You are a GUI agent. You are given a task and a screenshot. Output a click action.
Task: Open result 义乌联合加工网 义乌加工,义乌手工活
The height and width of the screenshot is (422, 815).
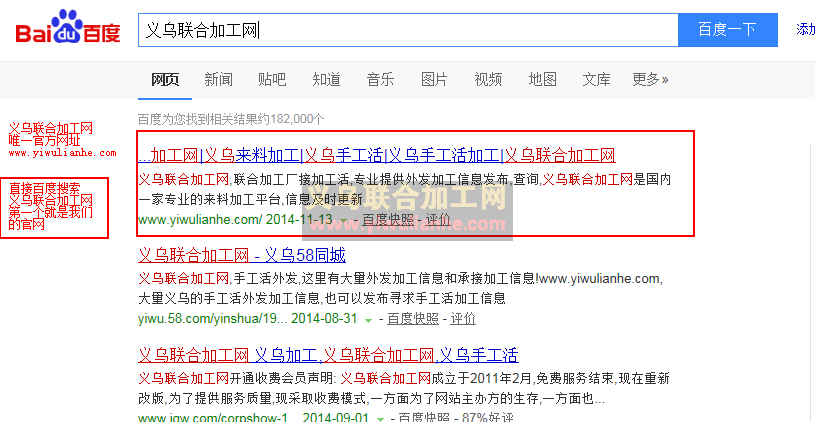tap(328, 355)
